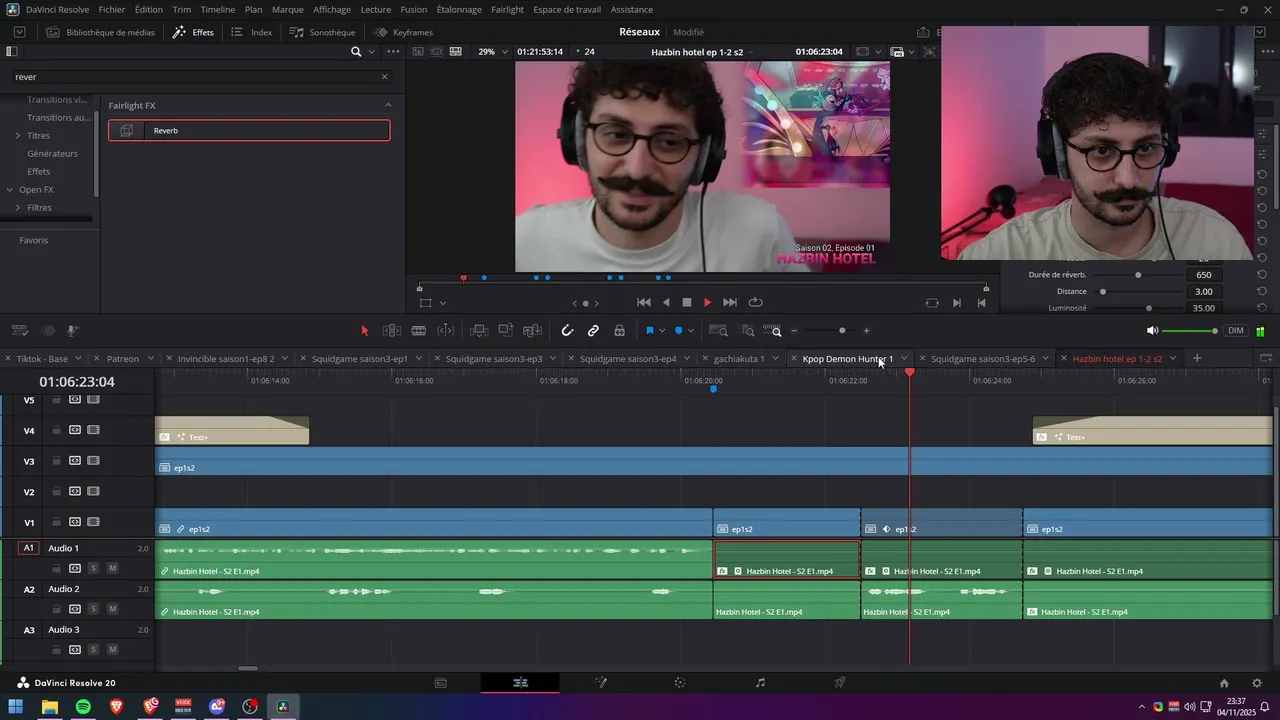Activate the Trim edit mode tool
The height and width of the screenshot is (720, 1280).
coord(392,331)
